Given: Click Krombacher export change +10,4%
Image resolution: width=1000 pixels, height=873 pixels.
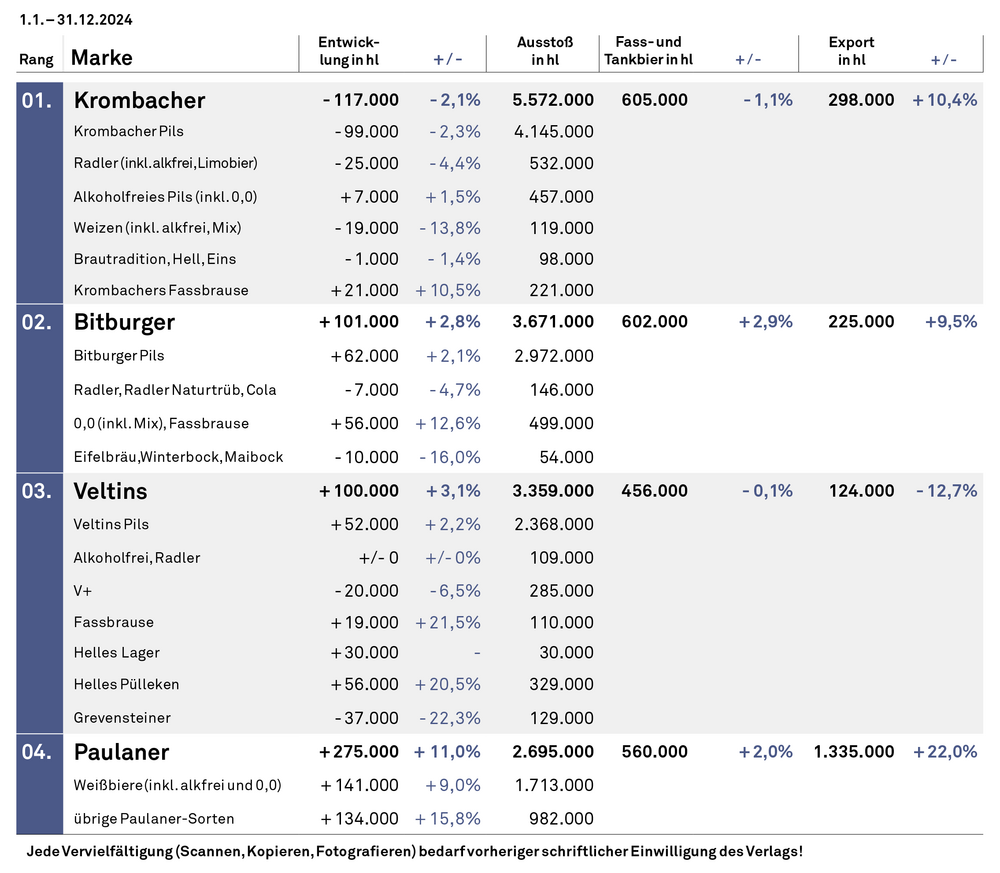Looking at the screenshot, I should coord(945,100).
